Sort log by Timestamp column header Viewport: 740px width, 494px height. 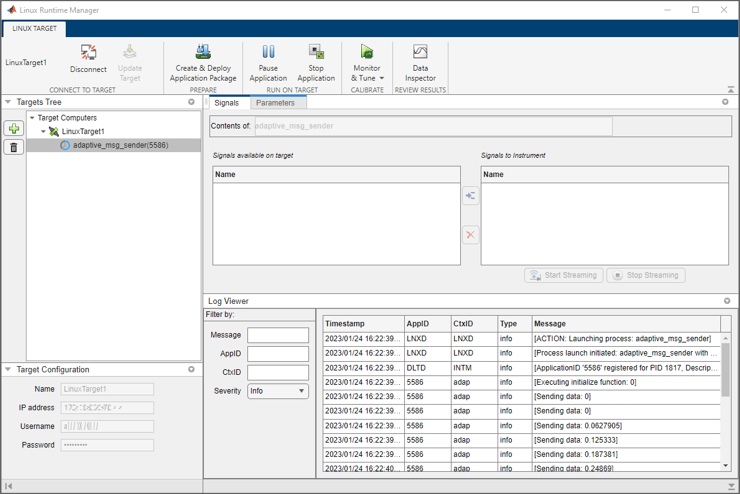coord(345,324)
